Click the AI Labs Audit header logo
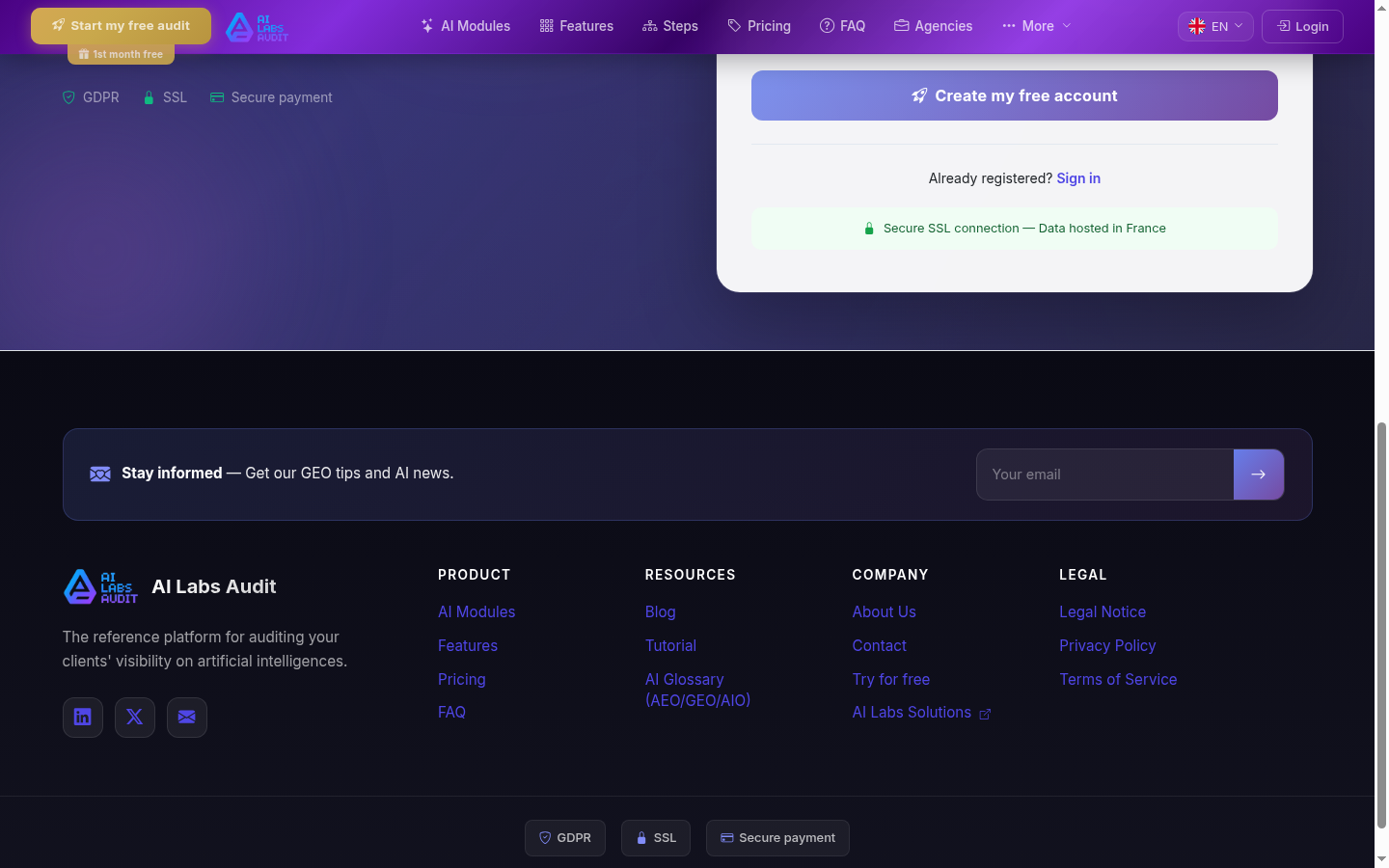Viewport: 1389px width, 868px height. tap(257, 27)
